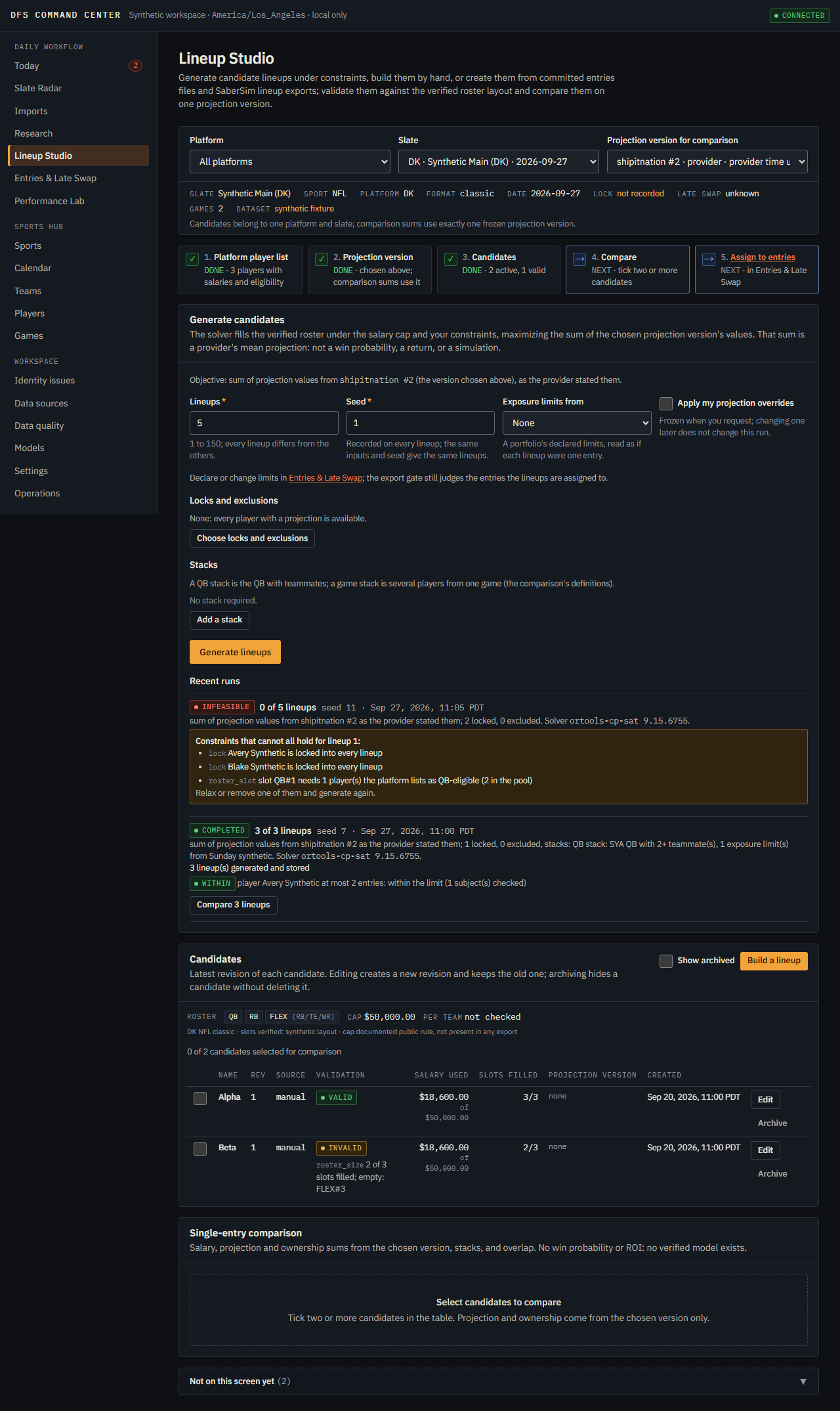Open the Slate dropdown
Viewport: 840px width, 1411px height.
pos(499,162)
